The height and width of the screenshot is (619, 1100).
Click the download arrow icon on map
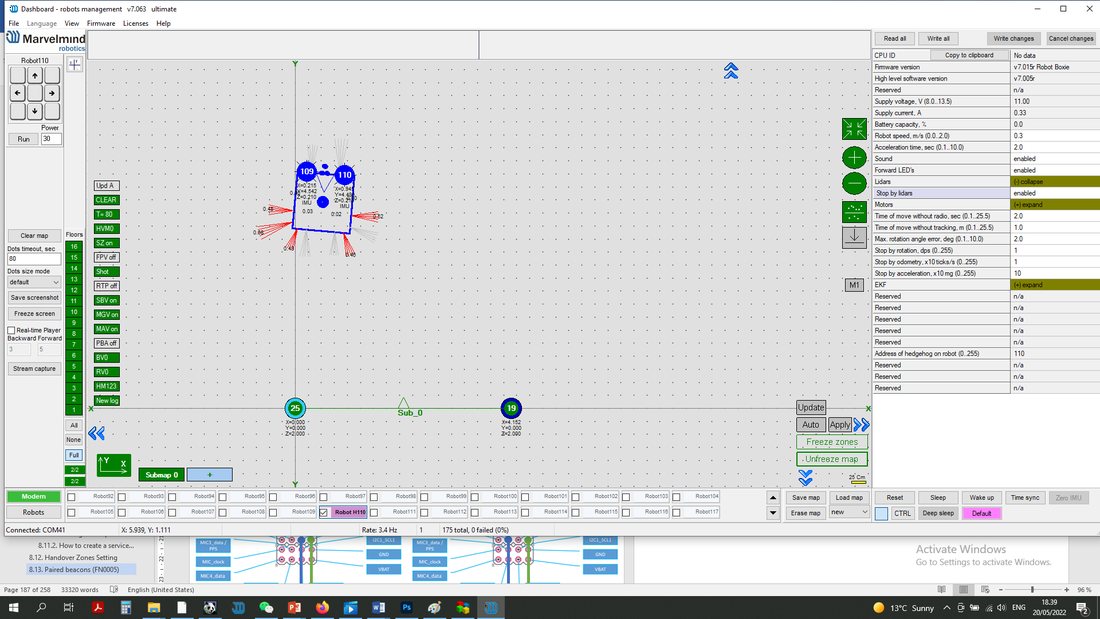854,237
